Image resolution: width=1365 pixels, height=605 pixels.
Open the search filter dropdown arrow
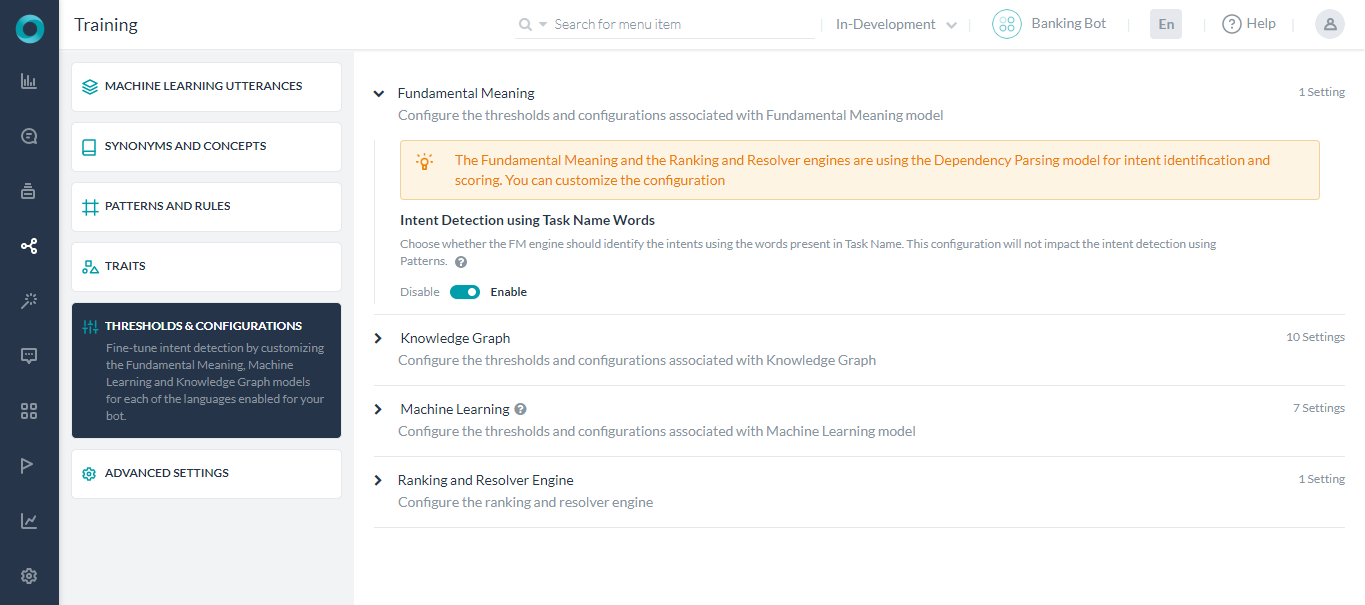point(543,24)
